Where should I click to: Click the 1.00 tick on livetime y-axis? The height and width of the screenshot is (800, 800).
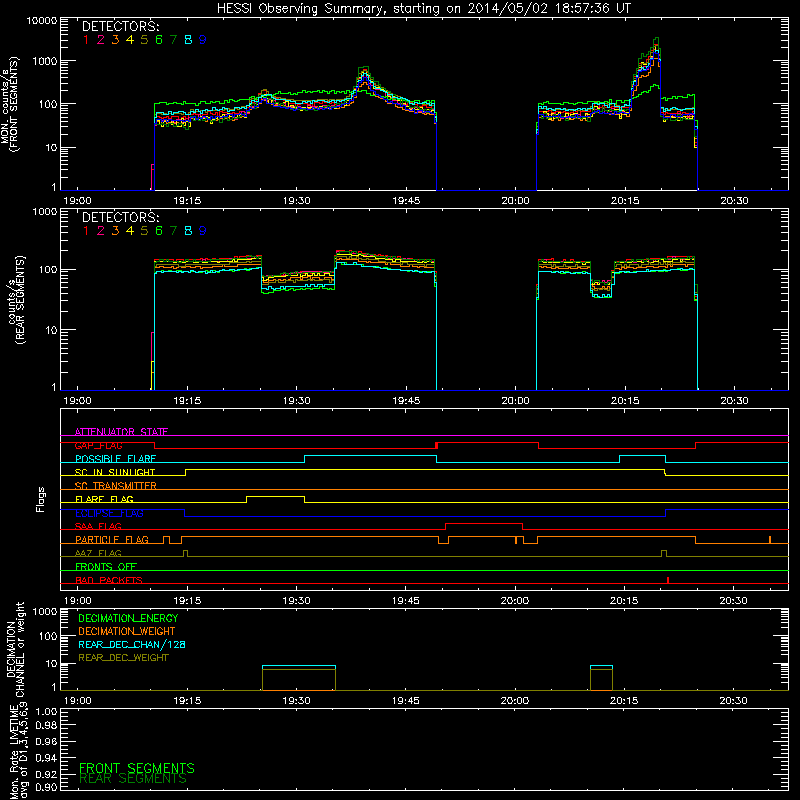pyautogui.click(x=47, y=711)
